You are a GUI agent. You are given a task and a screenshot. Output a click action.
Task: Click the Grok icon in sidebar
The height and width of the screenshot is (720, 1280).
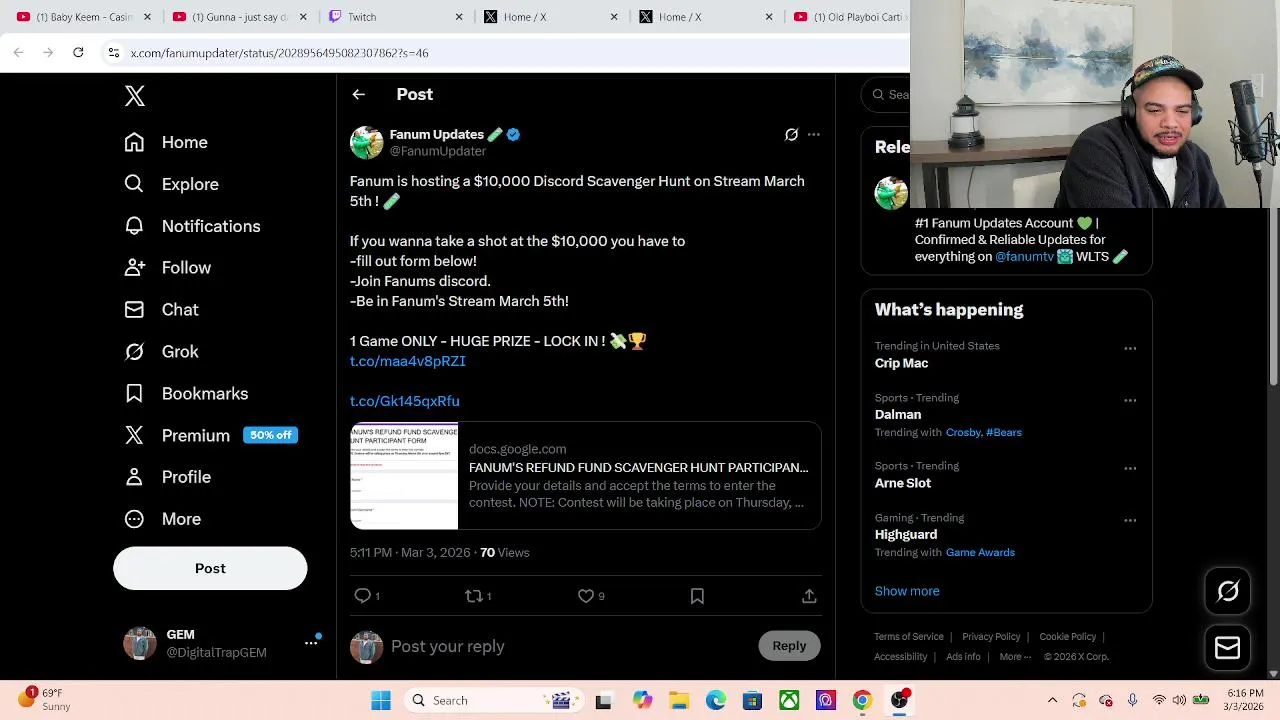[x=134, y=352]
